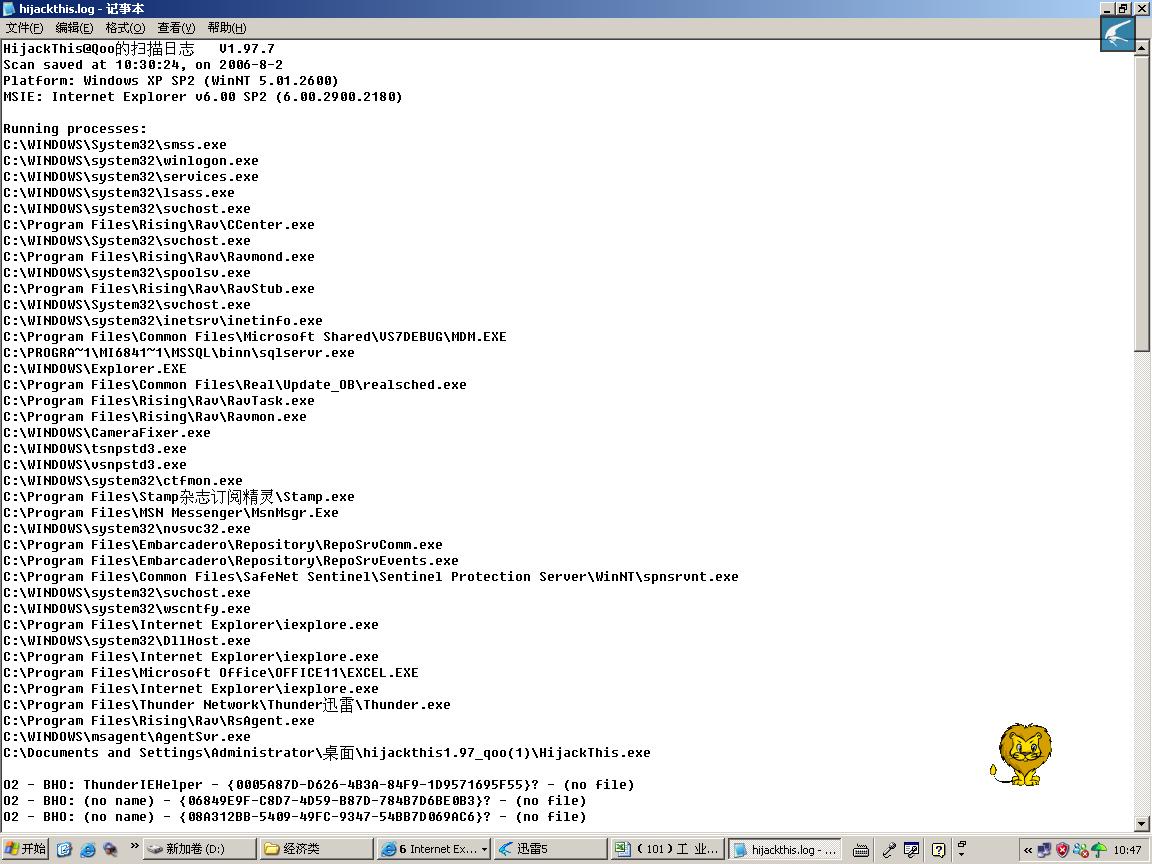This screenshot has width=1152, height=864.
Task: Open the 帮助(H) menu
Action: coord(226,28)
